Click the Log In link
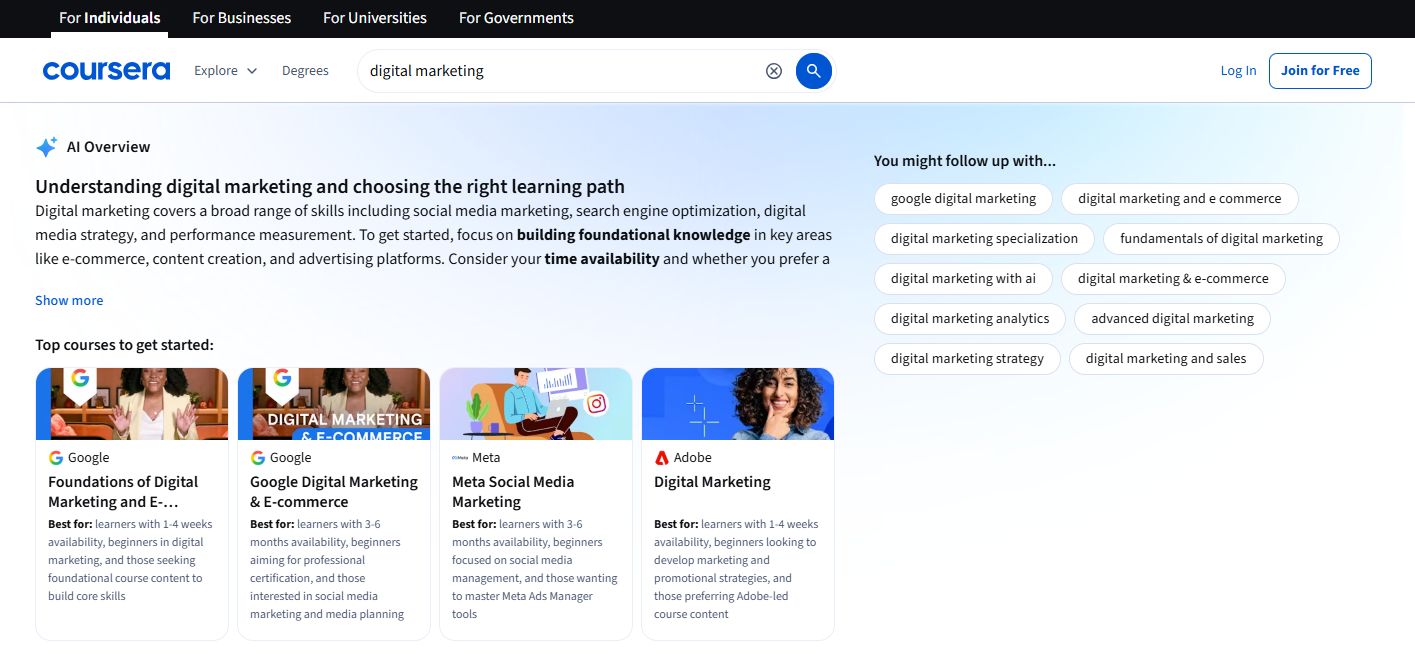Viewport: 1415px width, 654px height. 1238,71
